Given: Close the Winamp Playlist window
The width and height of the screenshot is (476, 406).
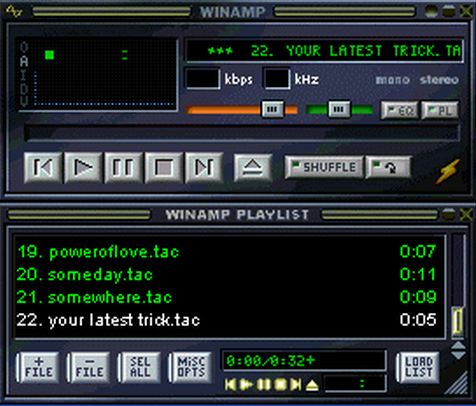Looking at the screenshot, I should pyautogui.click(x=466, y=214).
